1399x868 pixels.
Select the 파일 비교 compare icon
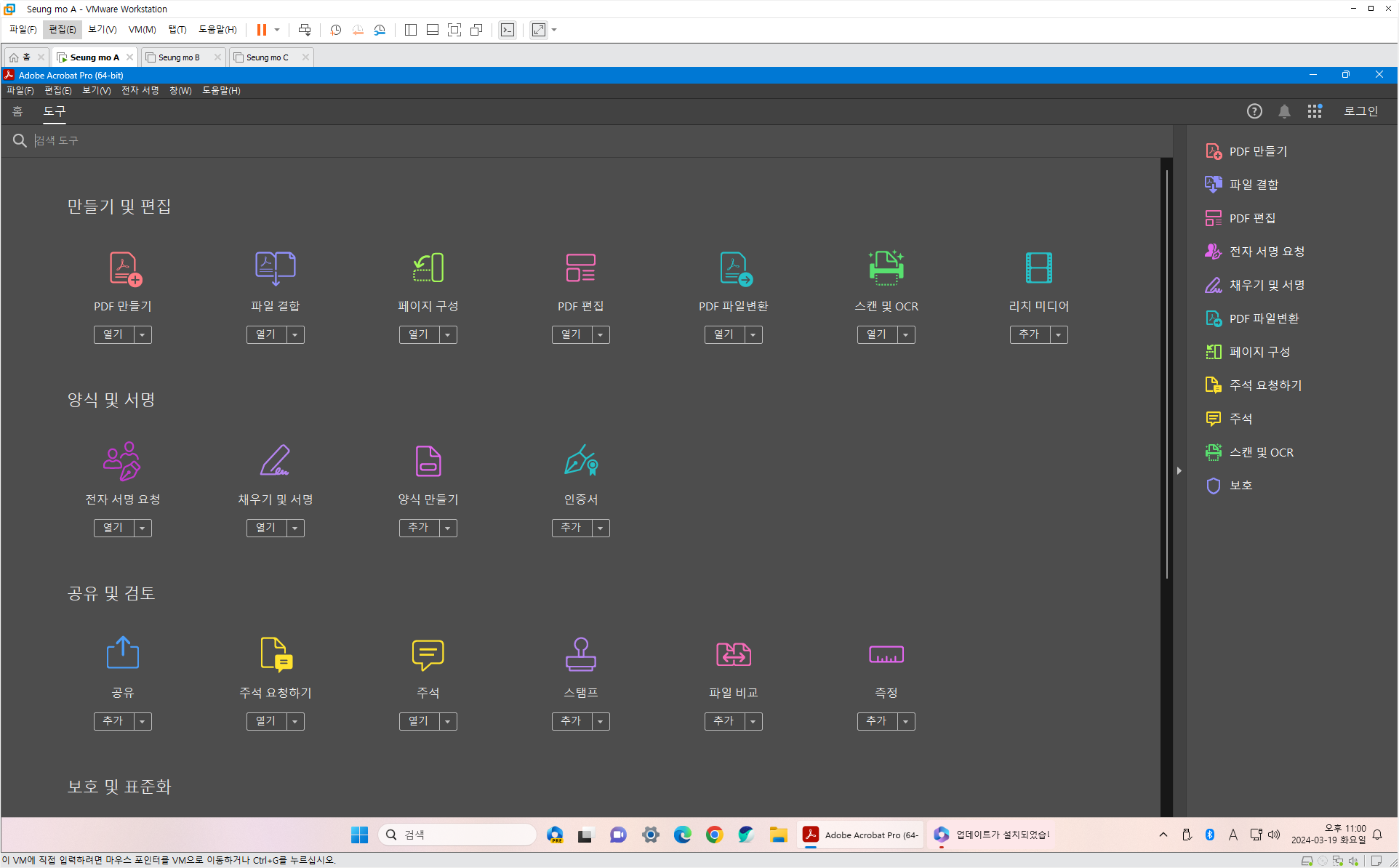(x=734, y=654)
